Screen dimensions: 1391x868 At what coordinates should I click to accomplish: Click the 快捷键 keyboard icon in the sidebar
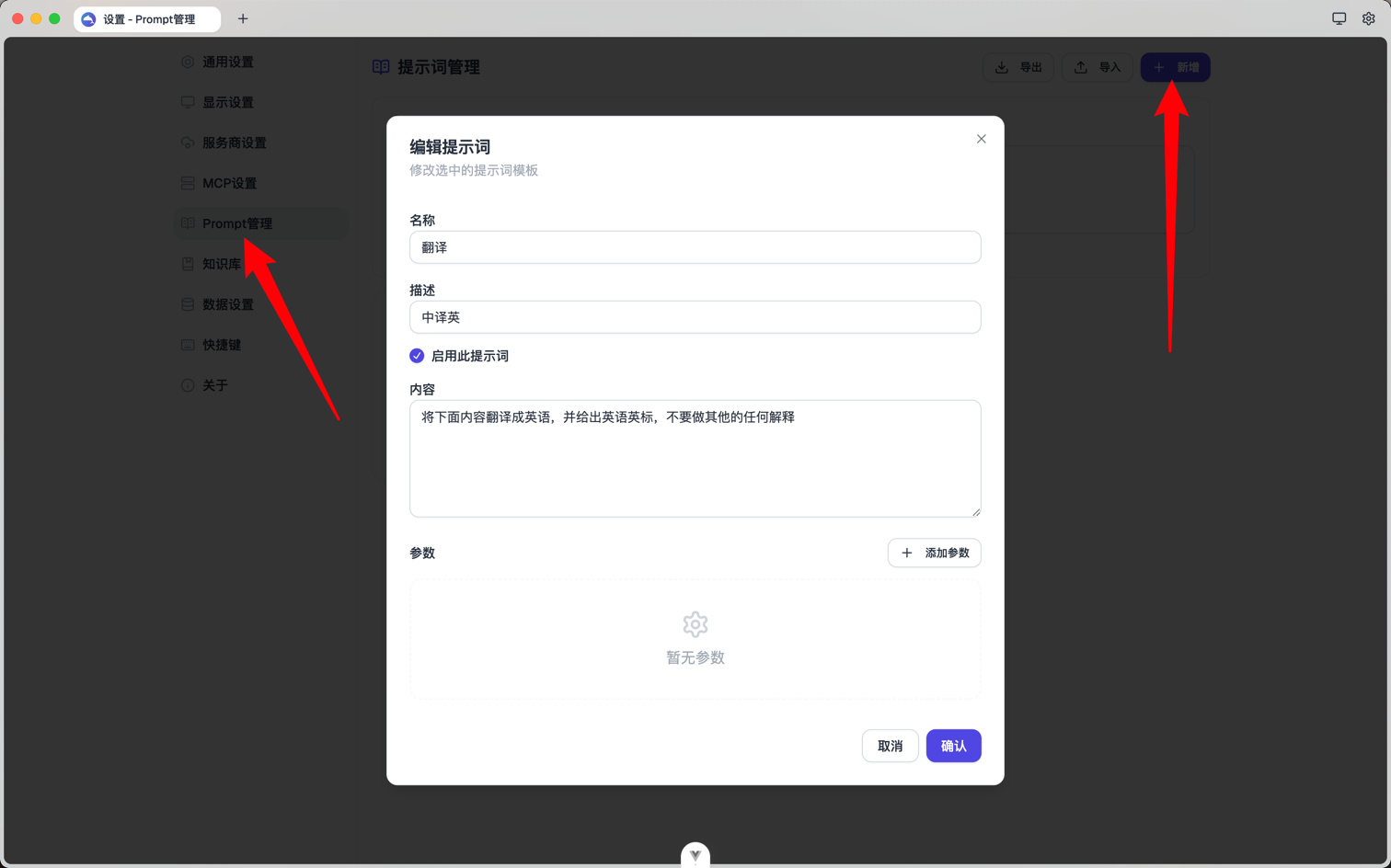[x=188, y=345]
